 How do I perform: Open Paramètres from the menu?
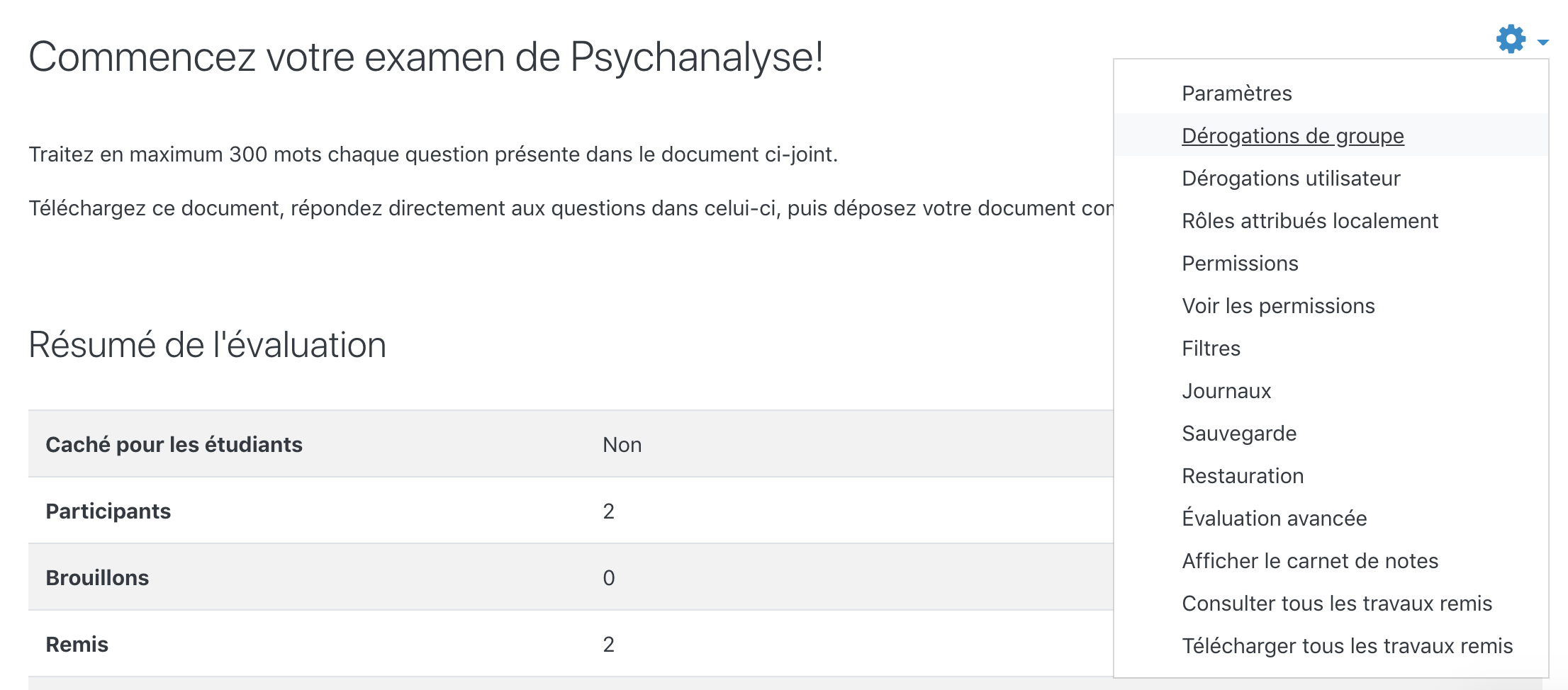[1237, 94]
